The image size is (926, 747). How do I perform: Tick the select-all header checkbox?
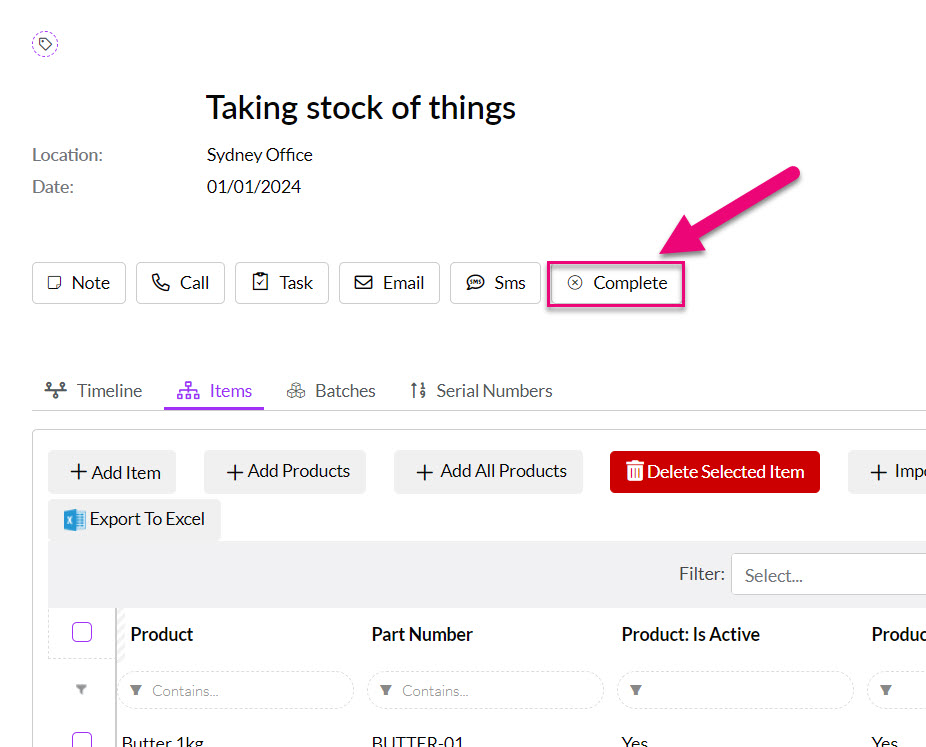click(x=81, y=632)
